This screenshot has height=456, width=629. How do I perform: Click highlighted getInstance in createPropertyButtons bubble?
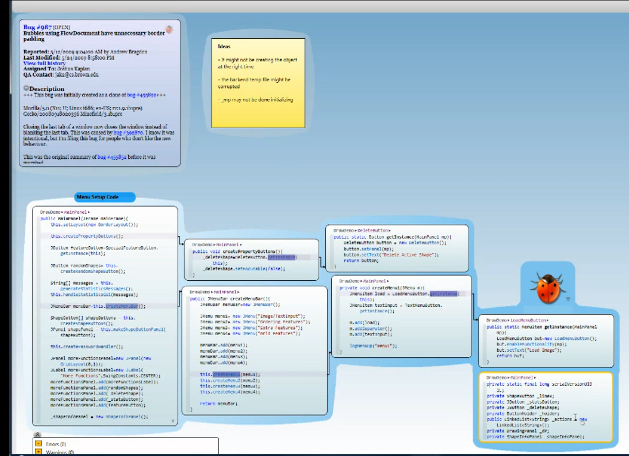282,257
